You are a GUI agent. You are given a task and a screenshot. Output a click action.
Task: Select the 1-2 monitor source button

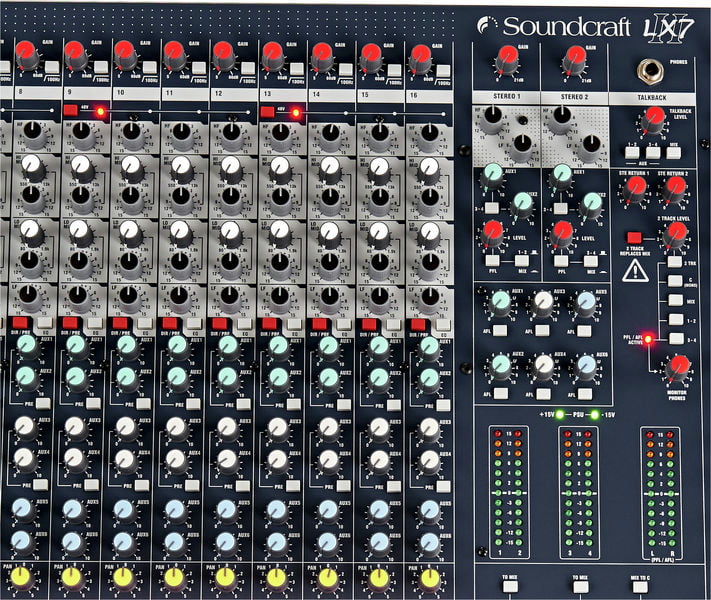[676, 320]
